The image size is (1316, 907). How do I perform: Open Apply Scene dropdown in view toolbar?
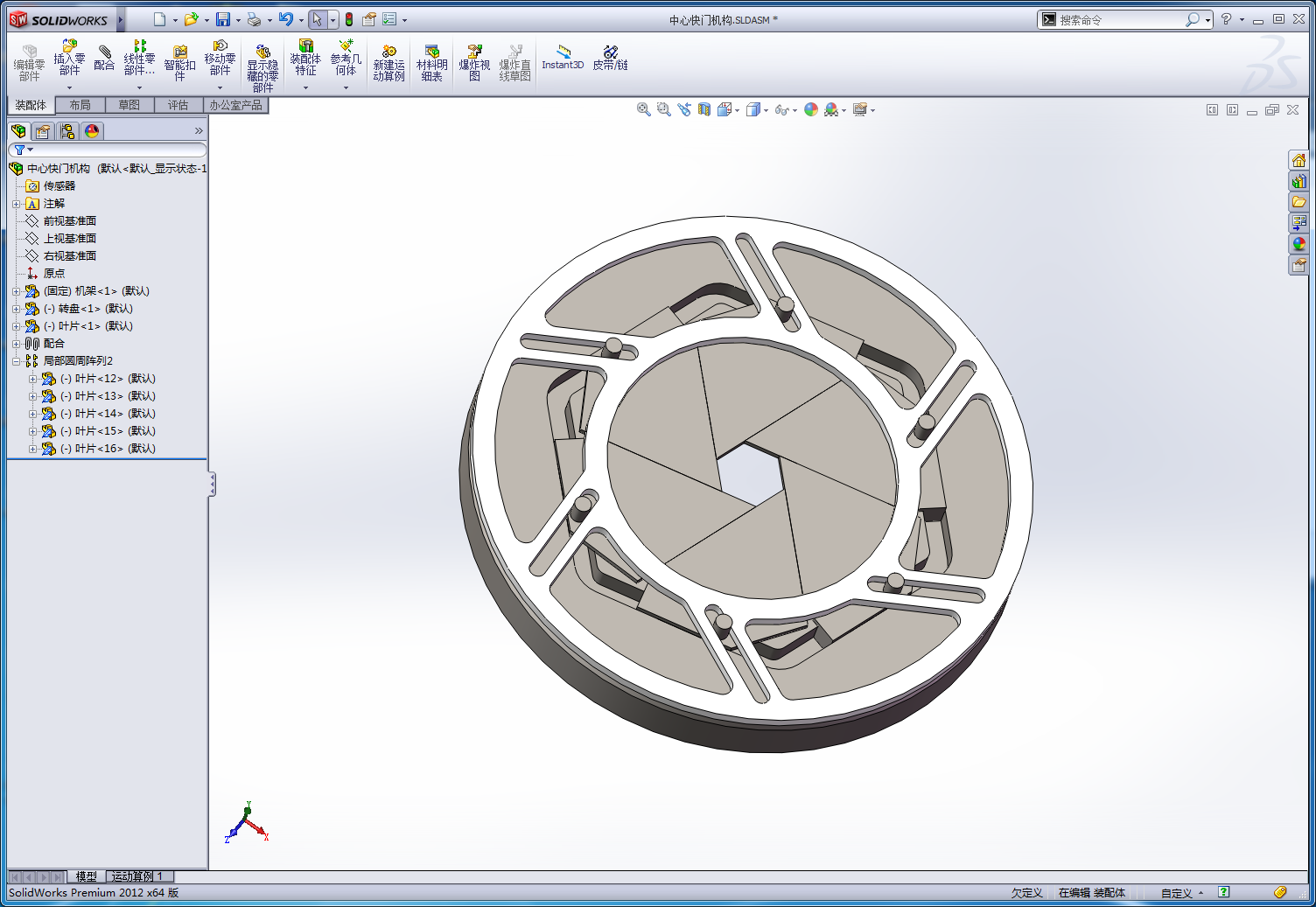(843, 110)
